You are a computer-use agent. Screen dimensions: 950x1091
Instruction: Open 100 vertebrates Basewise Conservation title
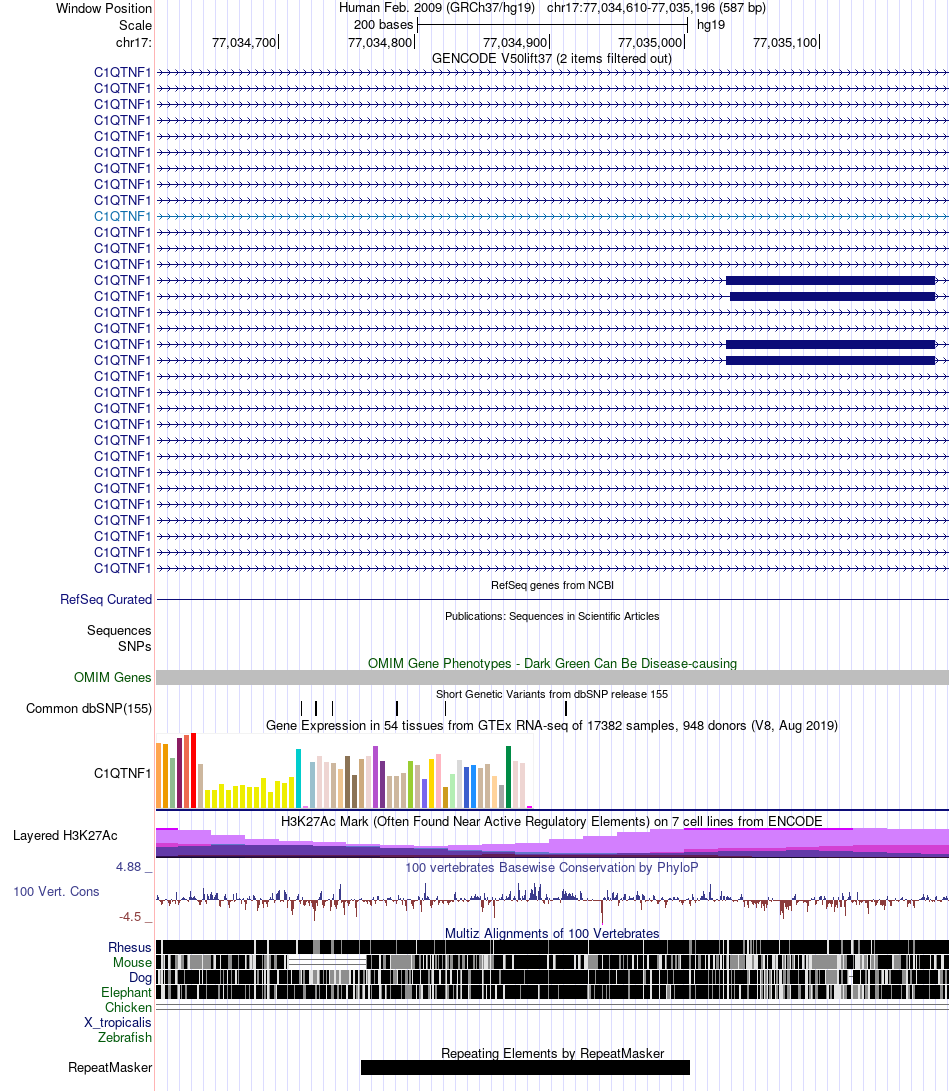[x=552, y=868]
